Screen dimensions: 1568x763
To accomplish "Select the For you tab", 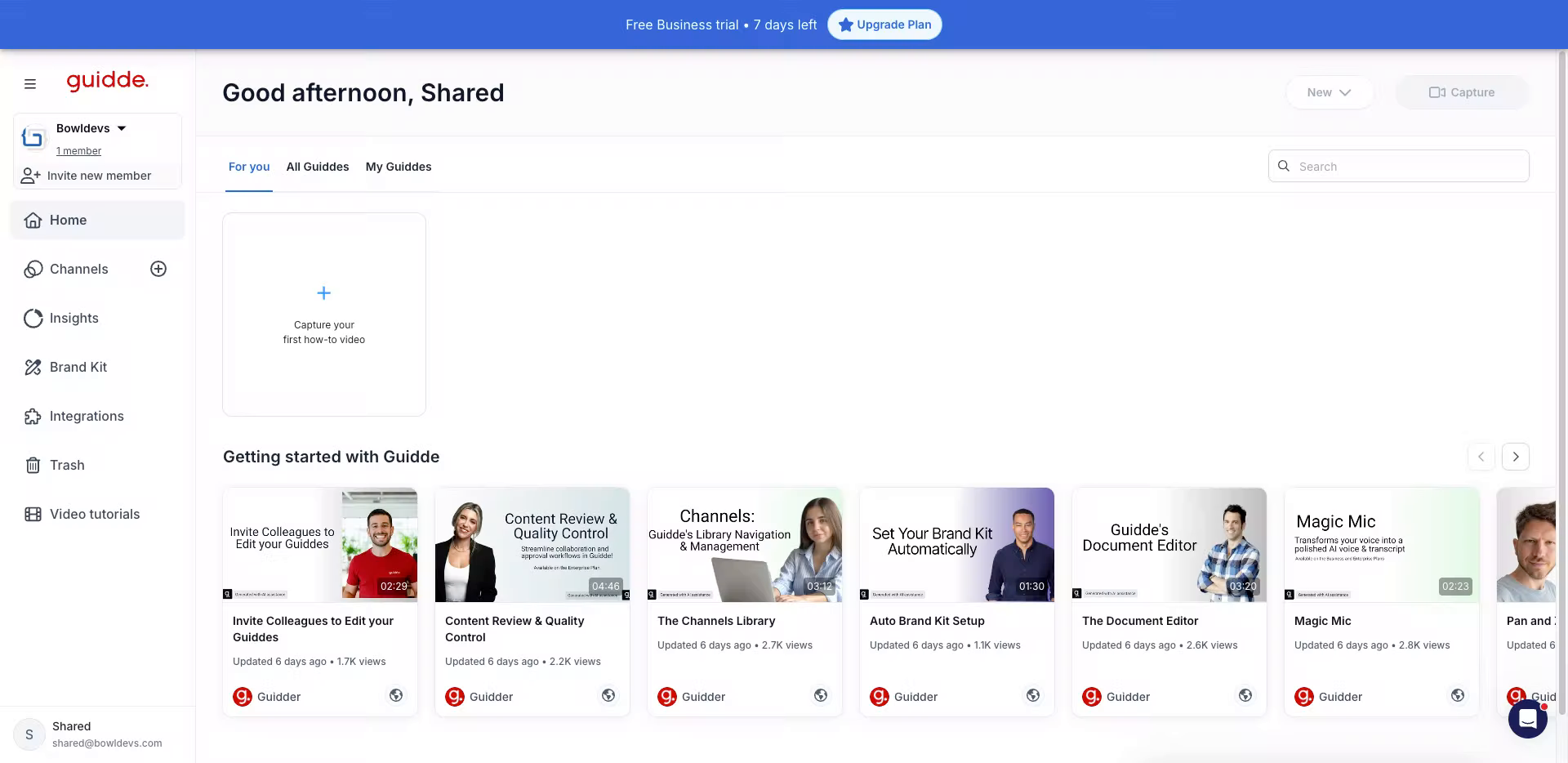I will tap(249, 167).
